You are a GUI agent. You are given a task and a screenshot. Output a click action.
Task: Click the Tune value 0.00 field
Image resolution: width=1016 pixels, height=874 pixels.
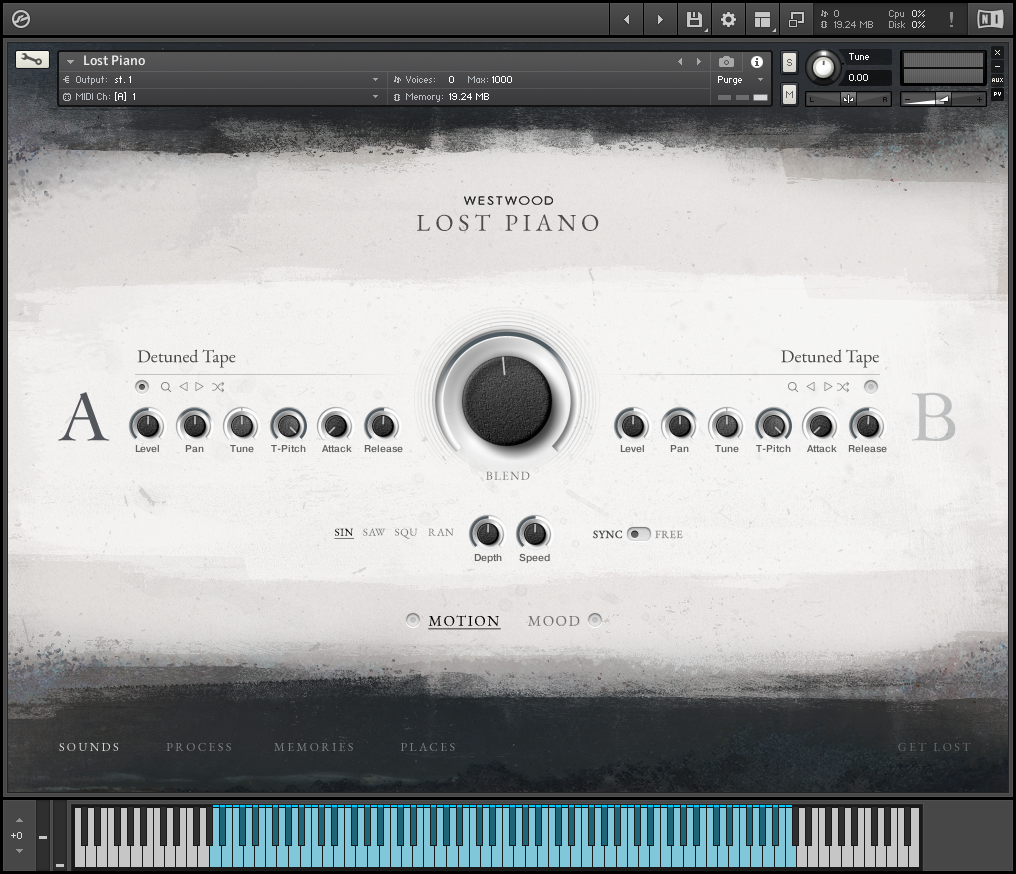[867, 78]
